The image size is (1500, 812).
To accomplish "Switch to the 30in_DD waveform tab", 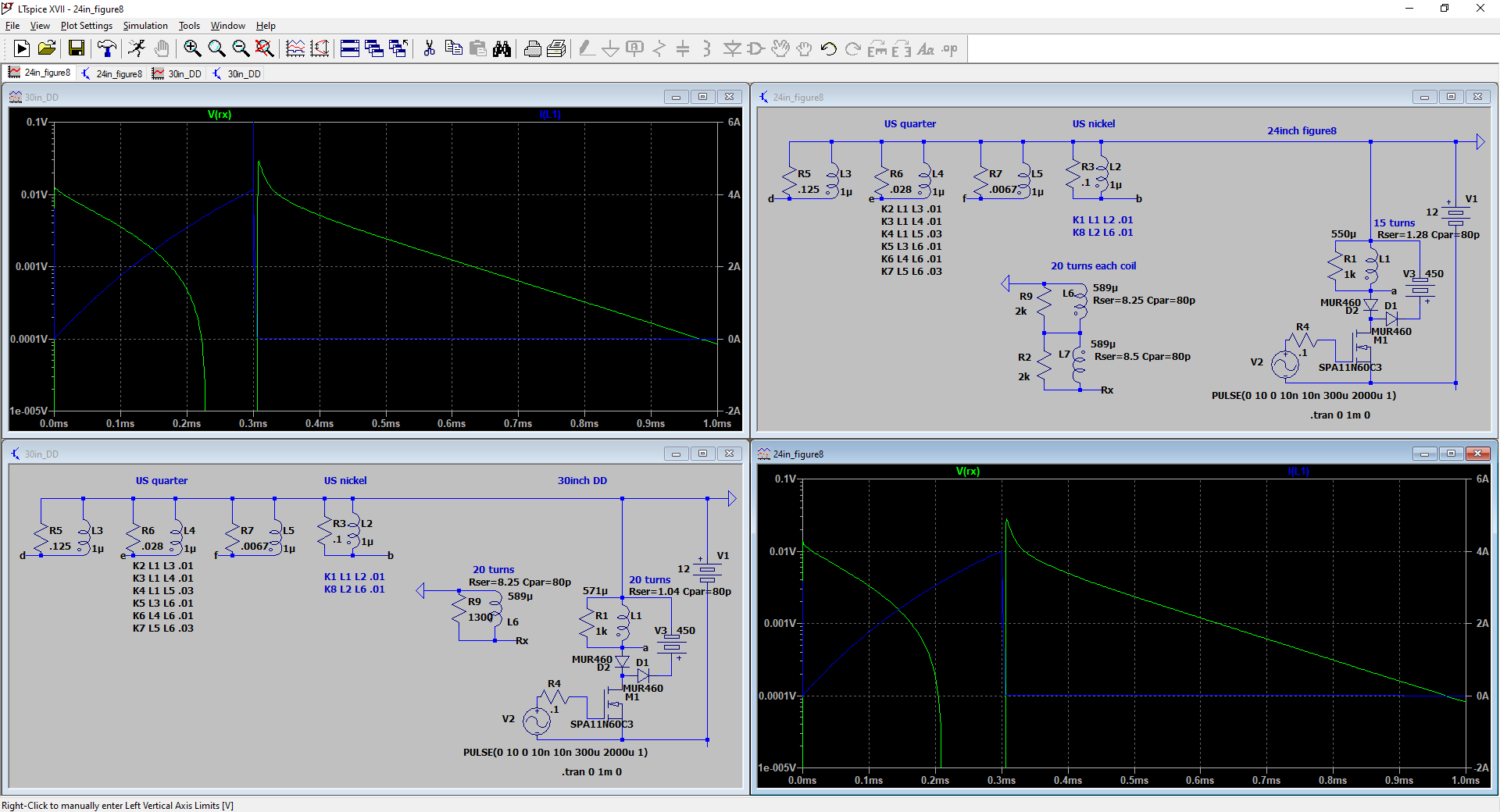I will [177, 73].
